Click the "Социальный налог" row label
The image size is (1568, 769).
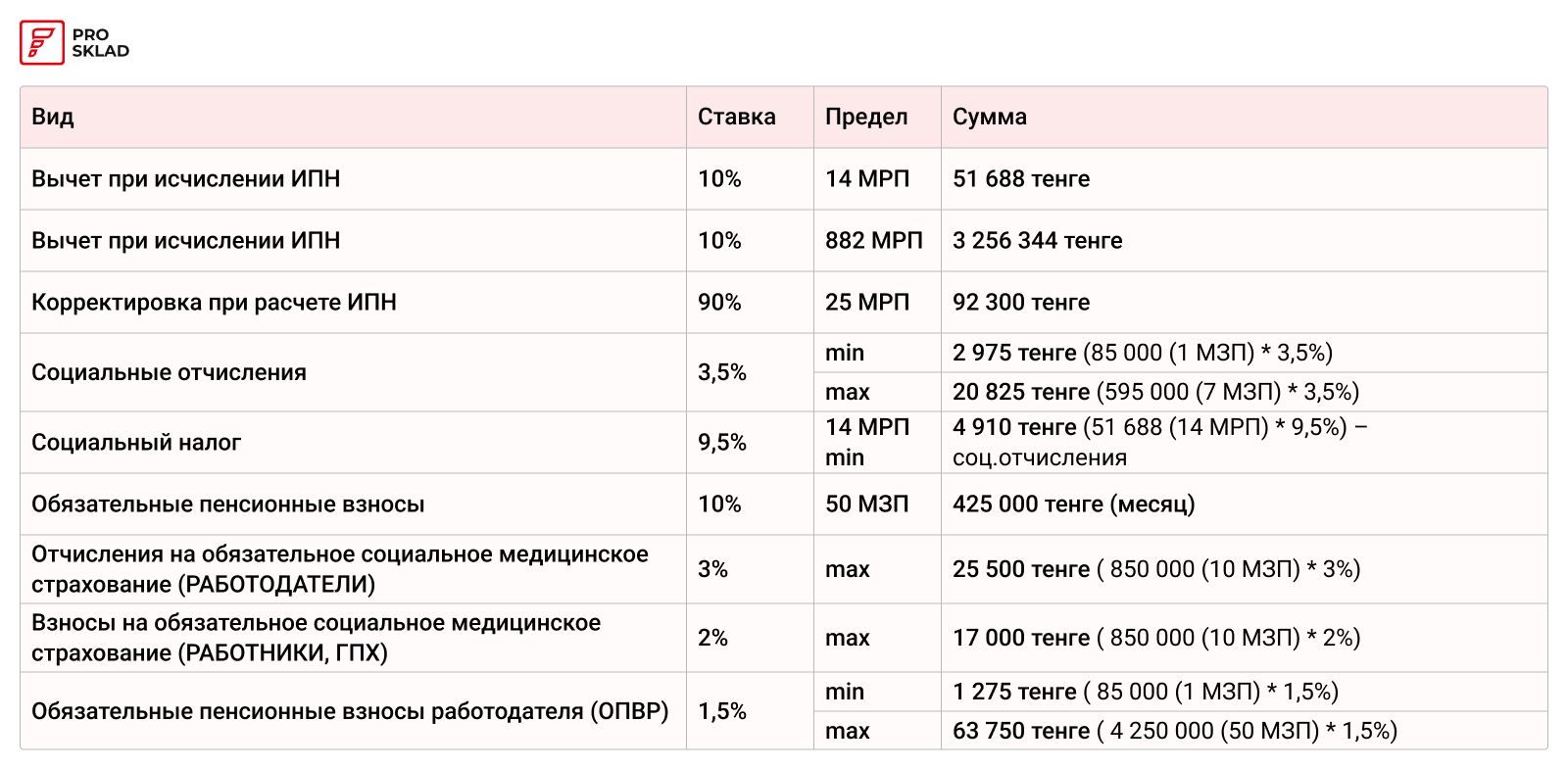(136, 443)
